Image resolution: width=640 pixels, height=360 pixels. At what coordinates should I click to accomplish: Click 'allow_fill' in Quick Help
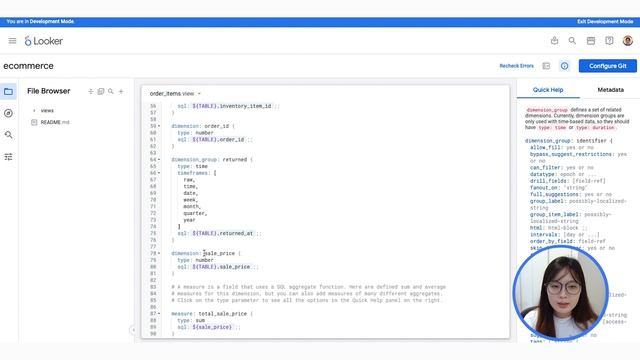(546, 147)
